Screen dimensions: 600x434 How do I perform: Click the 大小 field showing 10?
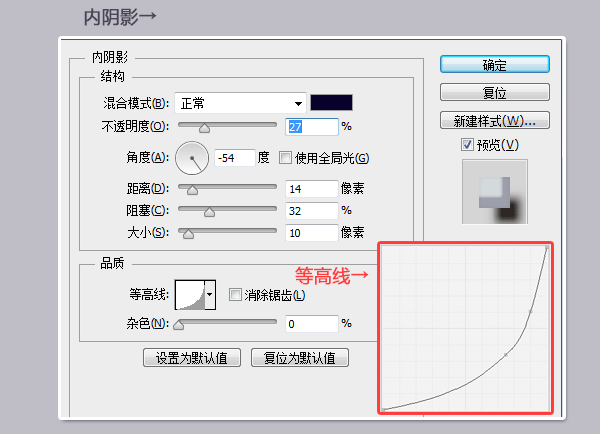(312, 233)
